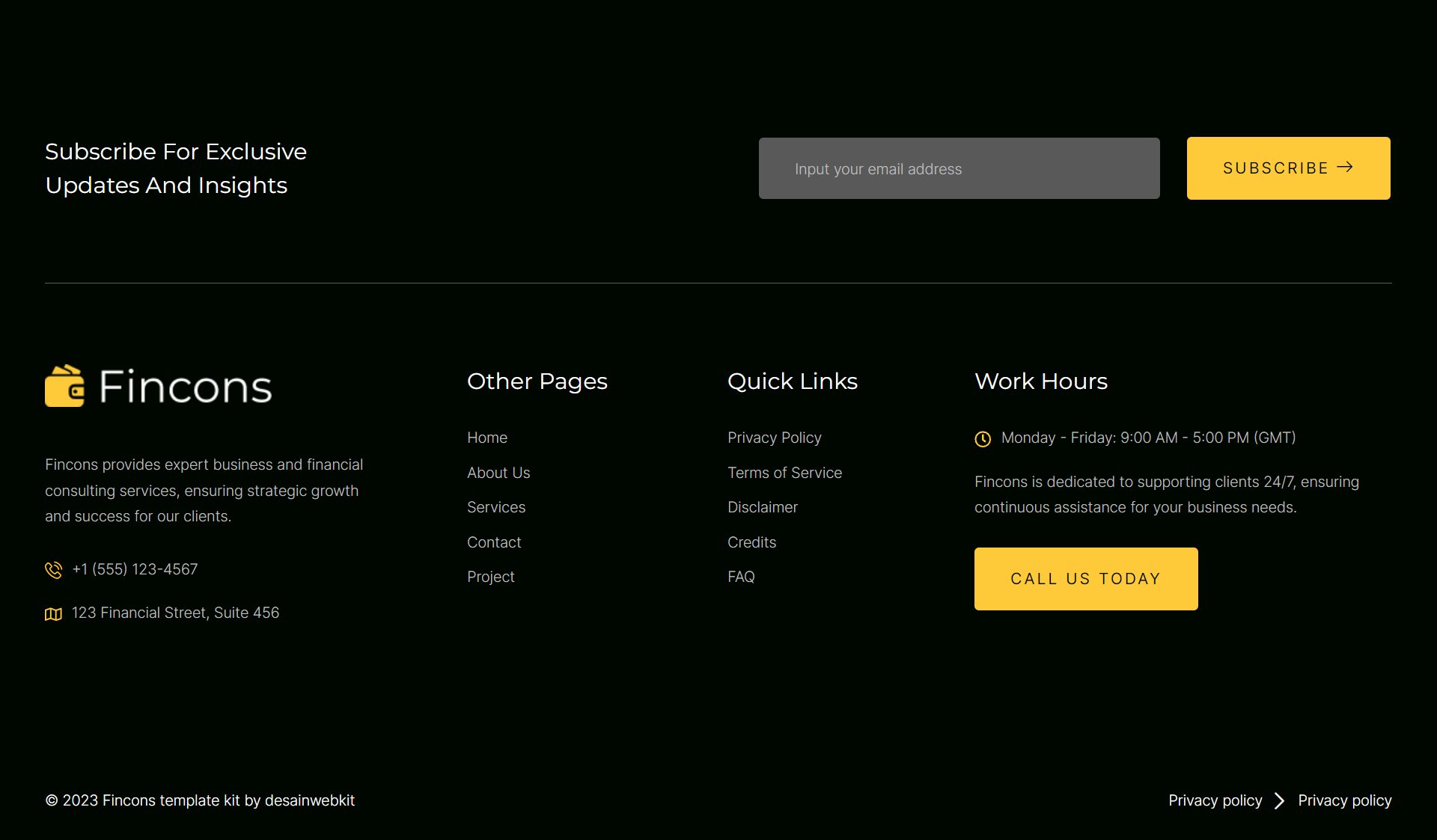The image size is (1437, 840).
Task: Open the Disclaimer link
Action: pos(763,507)
